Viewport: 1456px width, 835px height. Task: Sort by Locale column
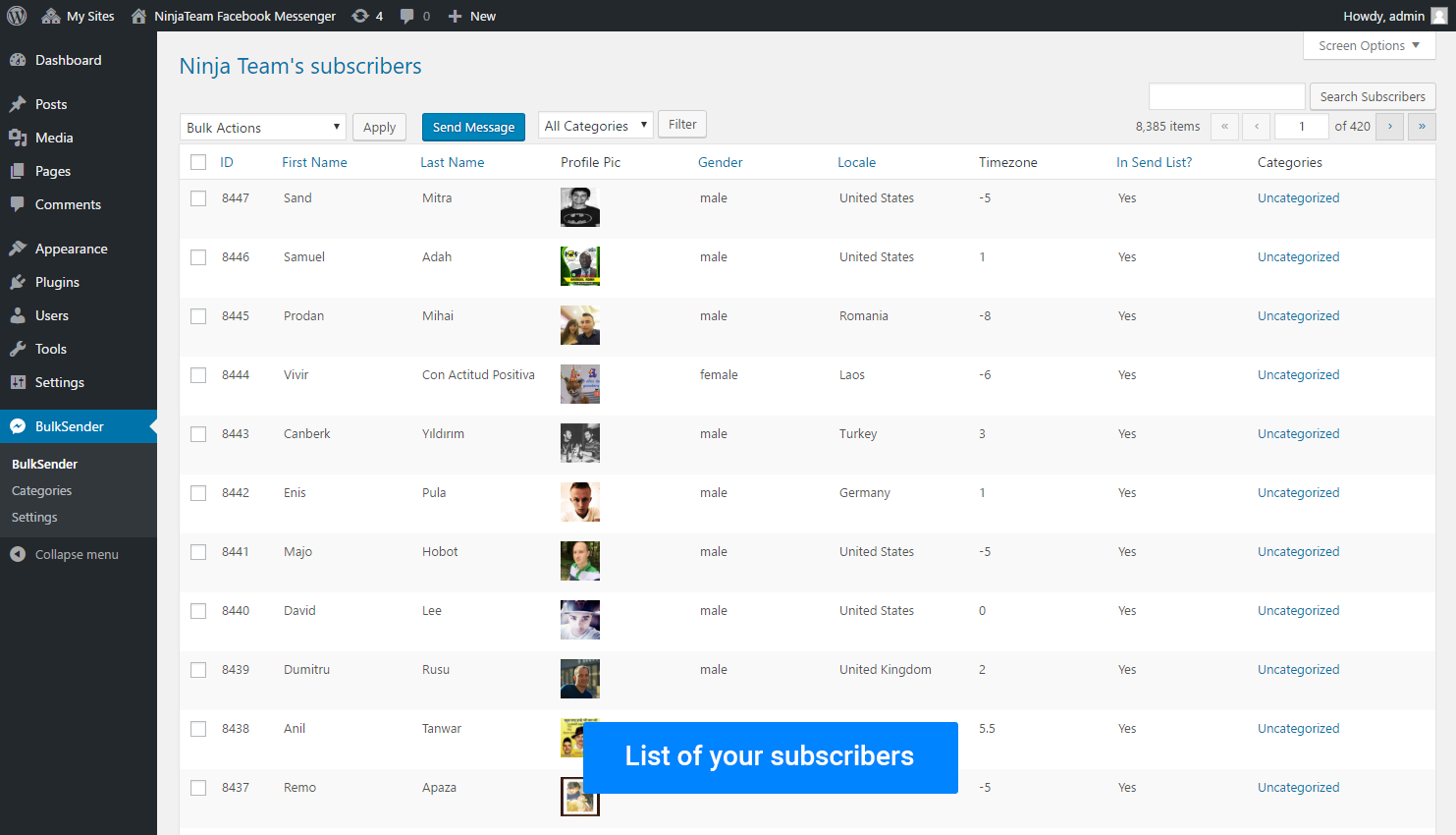857,162
